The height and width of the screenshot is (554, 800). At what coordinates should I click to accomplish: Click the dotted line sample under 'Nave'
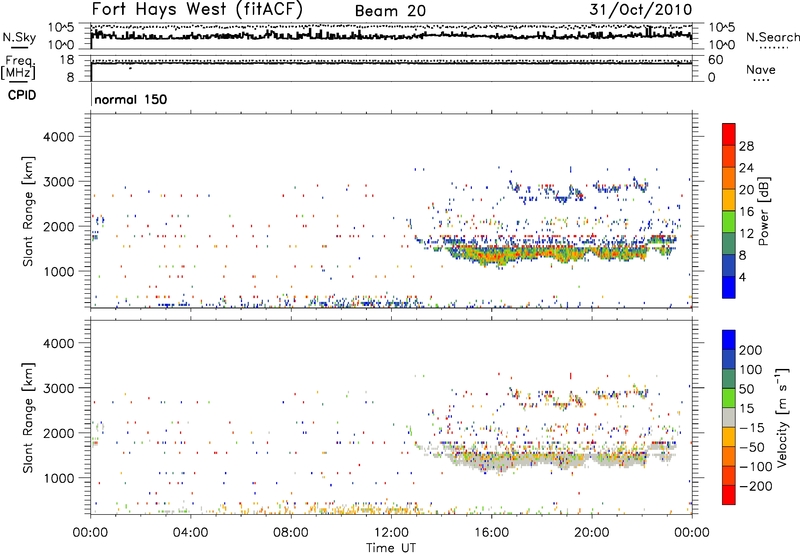761,80
